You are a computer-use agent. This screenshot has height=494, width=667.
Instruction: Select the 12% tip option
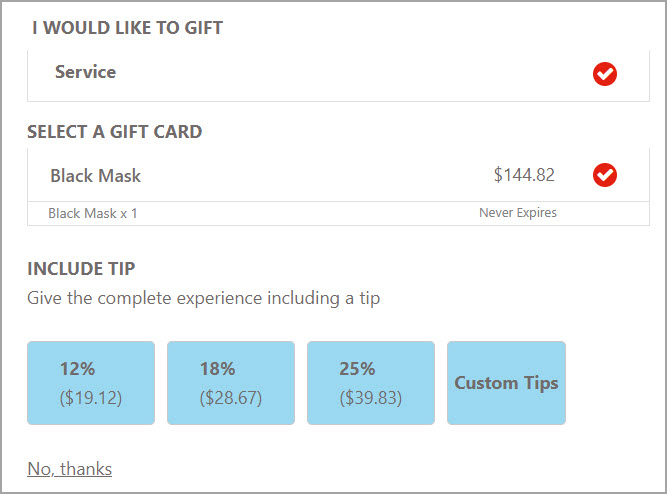[x=91, y=383]
